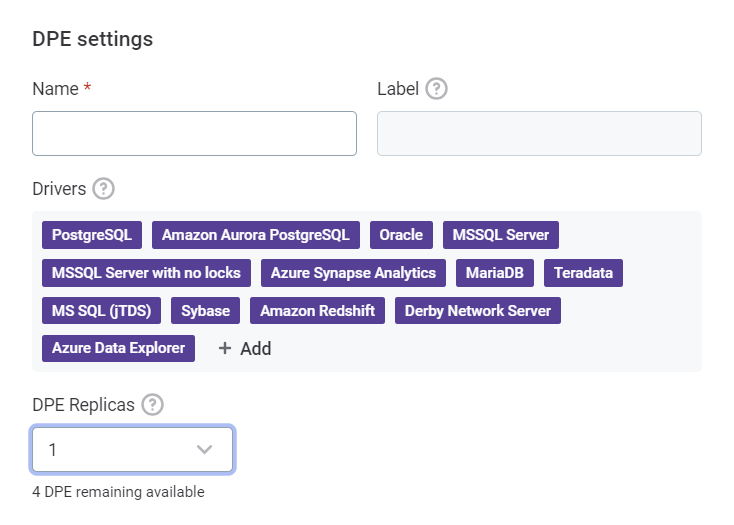Viewport: 734px width, 525px height.
Task: Click the Name input field
Action: point(194,133)
